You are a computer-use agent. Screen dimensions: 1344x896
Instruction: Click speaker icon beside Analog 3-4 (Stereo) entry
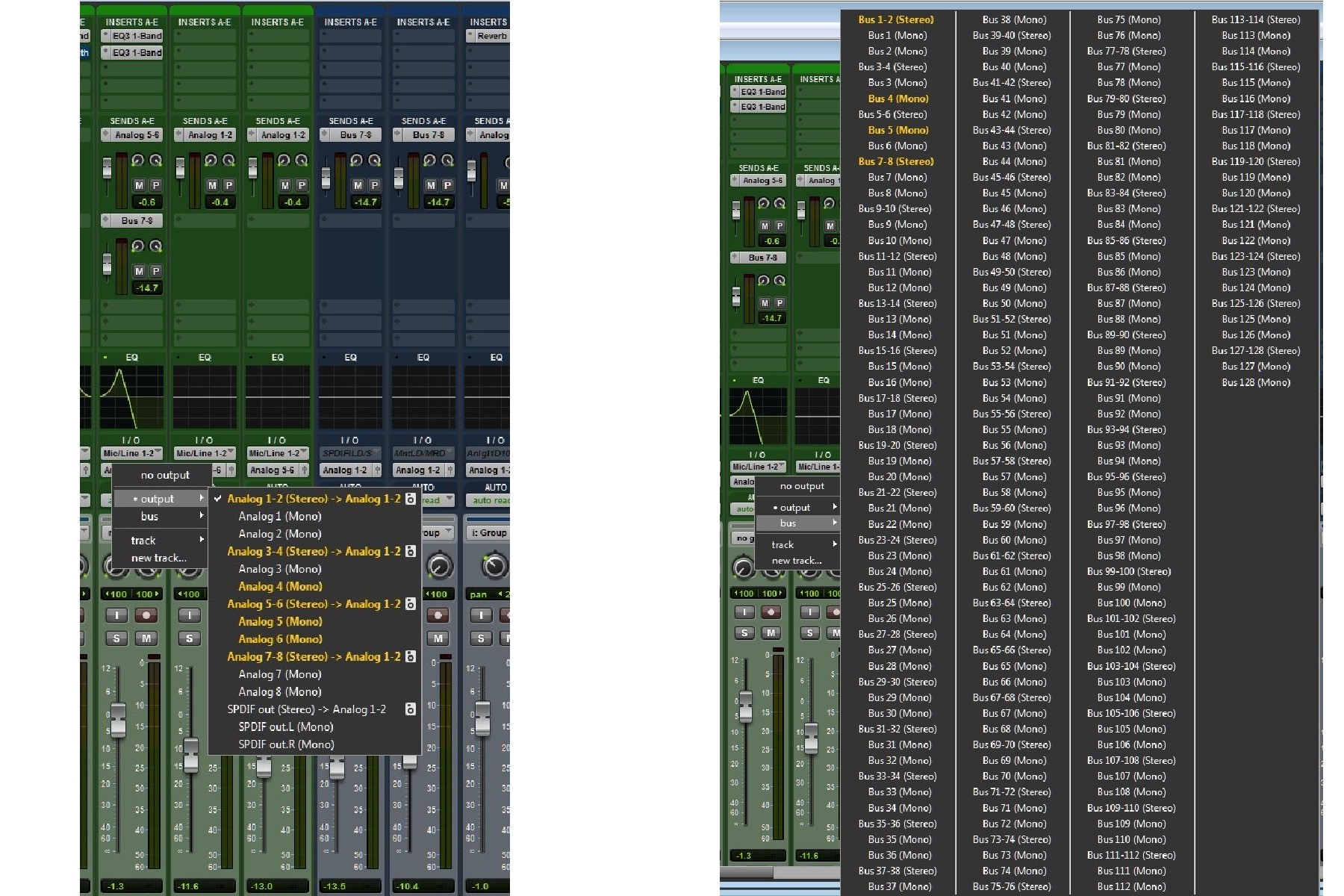coord(411,551)
